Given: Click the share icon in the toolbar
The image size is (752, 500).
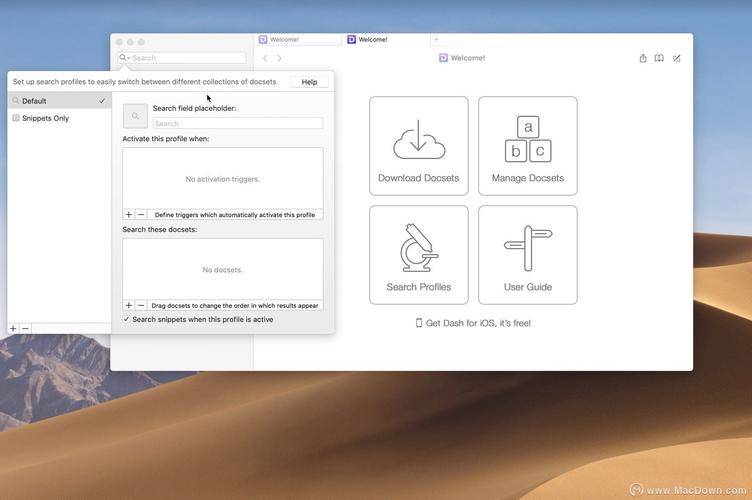Looking at the screenshot, I should pos(643,58).
